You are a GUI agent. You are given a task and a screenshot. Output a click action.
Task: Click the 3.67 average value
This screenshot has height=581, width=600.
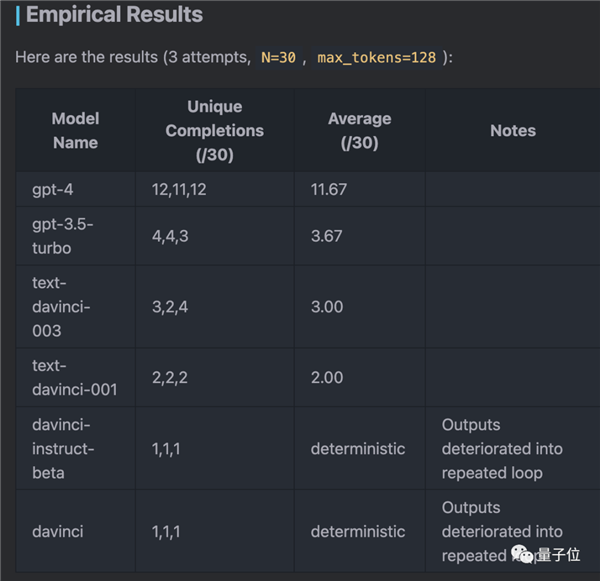[x=326, y=235]
